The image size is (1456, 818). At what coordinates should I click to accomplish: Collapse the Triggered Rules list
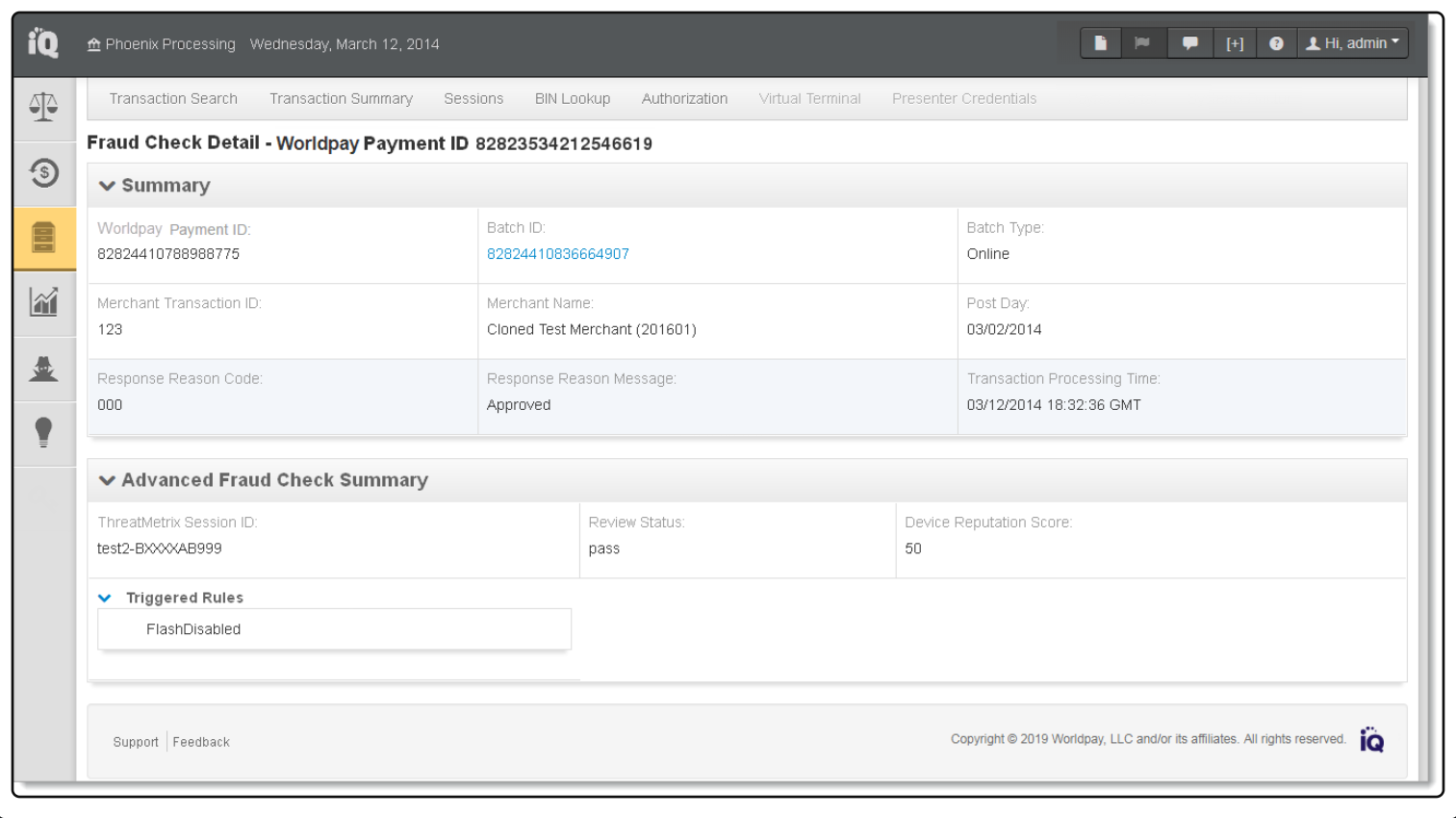105,598
